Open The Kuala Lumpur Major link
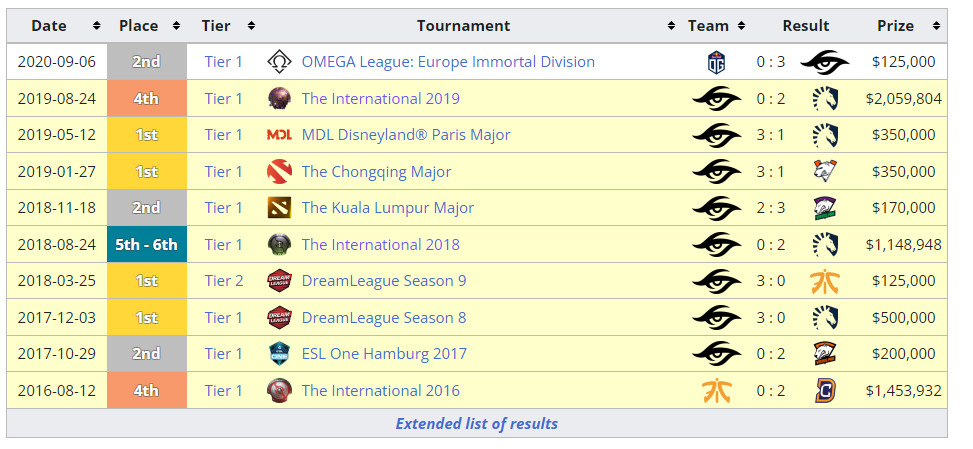The width and height of the screenshot is (973, 449). point(388,208)
